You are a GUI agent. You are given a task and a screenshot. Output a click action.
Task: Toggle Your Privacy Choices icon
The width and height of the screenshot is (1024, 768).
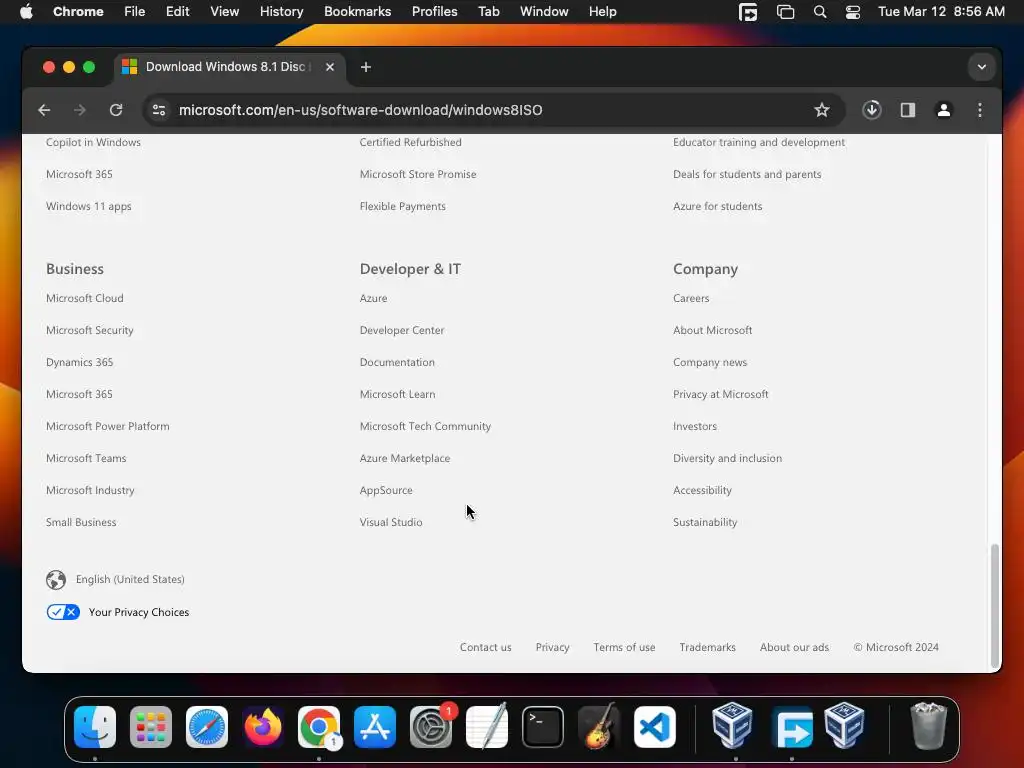click(63, 612)
